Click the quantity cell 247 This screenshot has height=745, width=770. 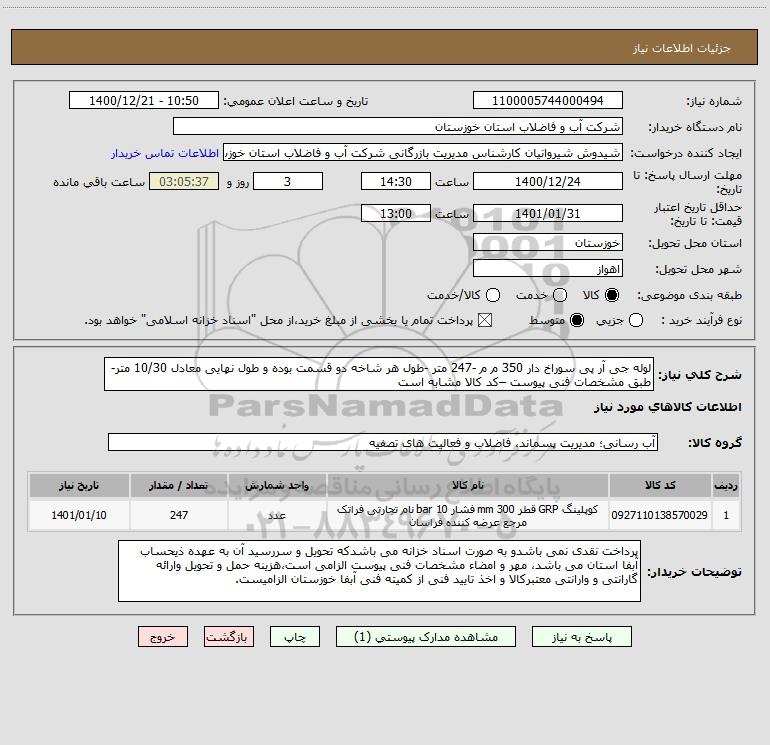tap(179, 515)
